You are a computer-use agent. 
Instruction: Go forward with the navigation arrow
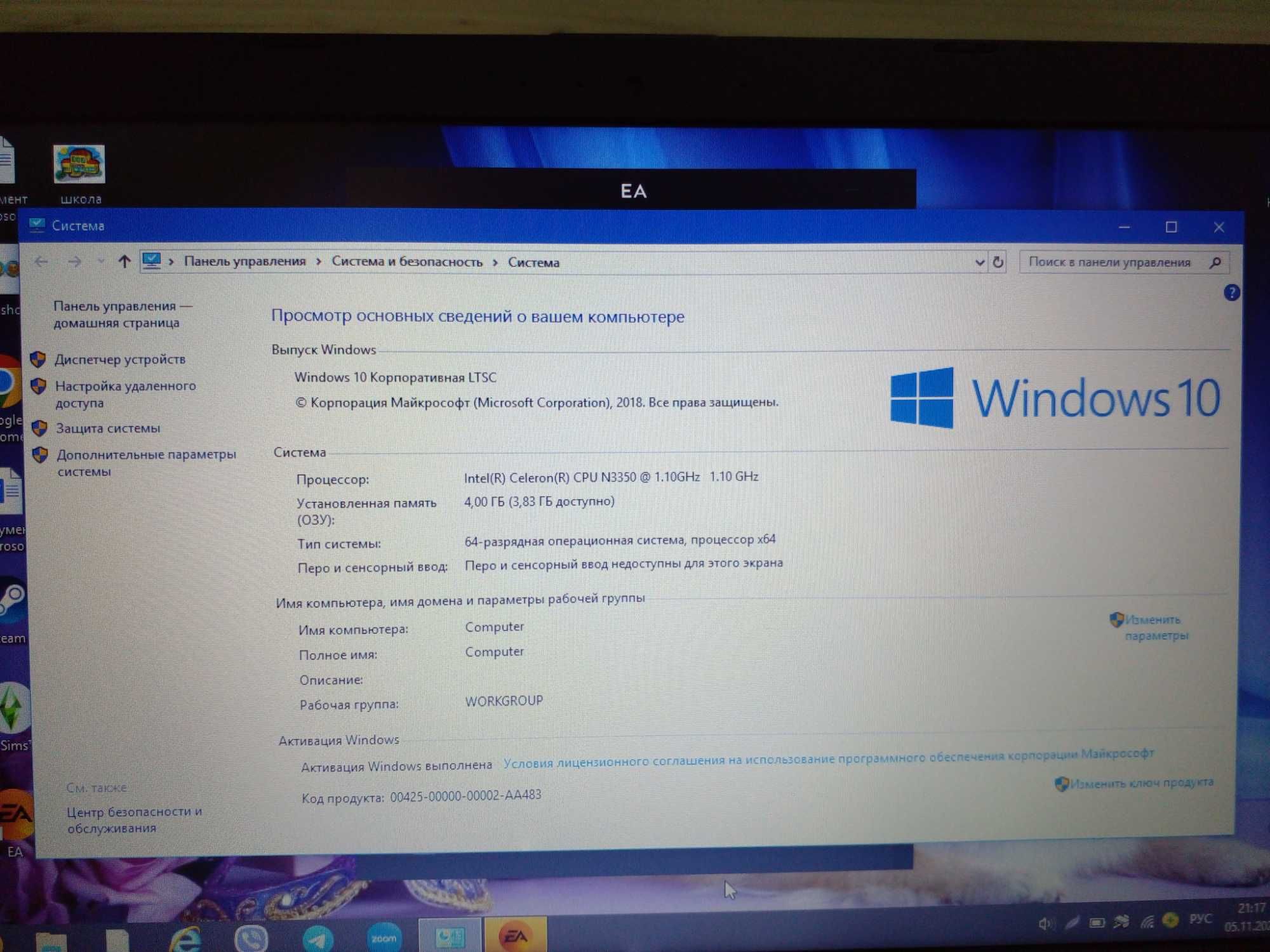pyautogui.click(x=74, y=261)
